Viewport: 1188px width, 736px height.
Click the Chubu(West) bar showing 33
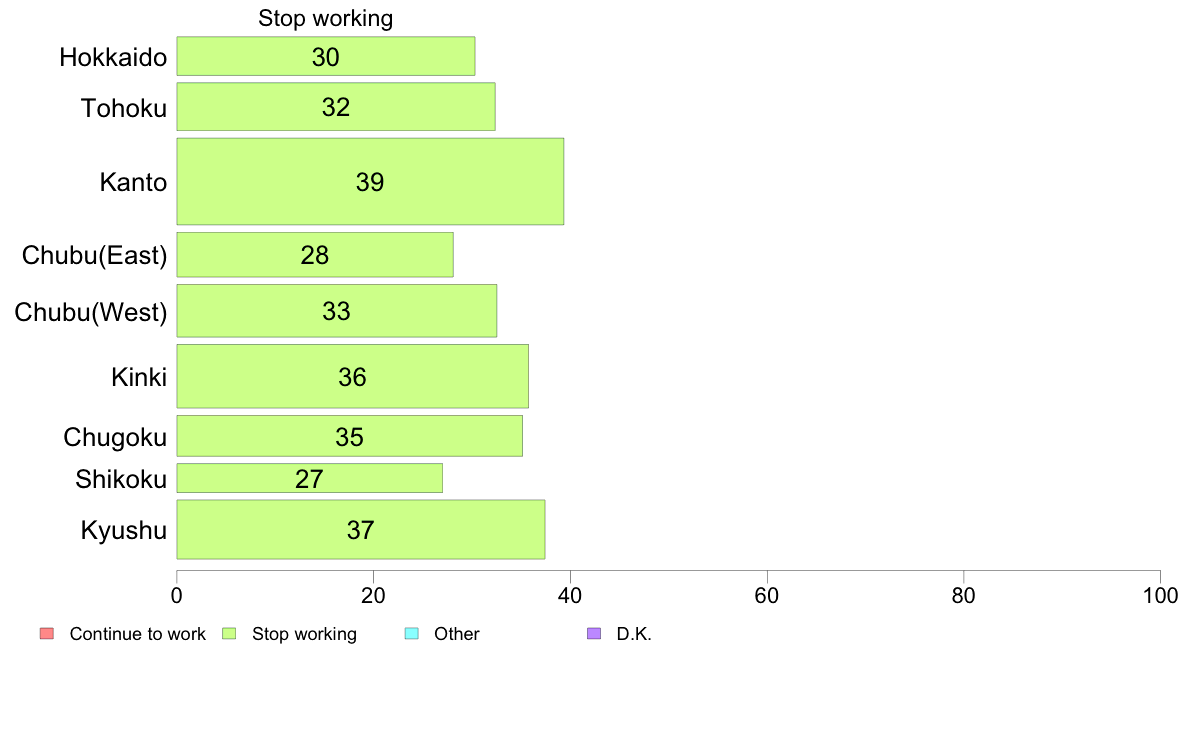pyautogui.click(x=336, y=311)
